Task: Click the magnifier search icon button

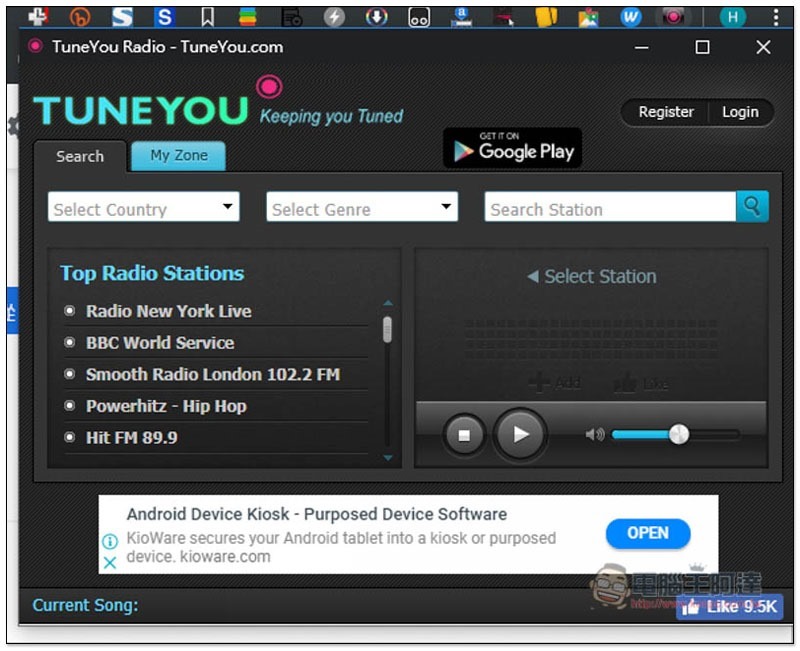Action: [x=752, y=207]
